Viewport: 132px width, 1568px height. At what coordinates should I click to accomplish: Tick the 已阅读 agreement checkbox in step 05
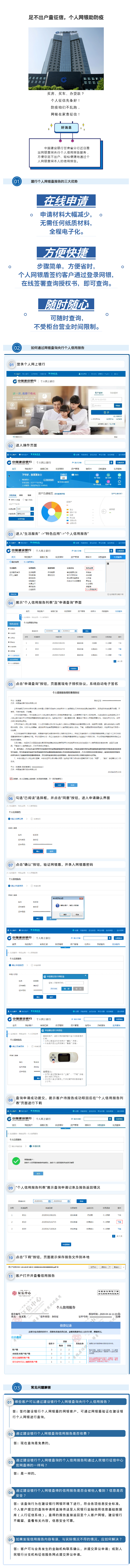pyautogui.click(x=11, y=778)
